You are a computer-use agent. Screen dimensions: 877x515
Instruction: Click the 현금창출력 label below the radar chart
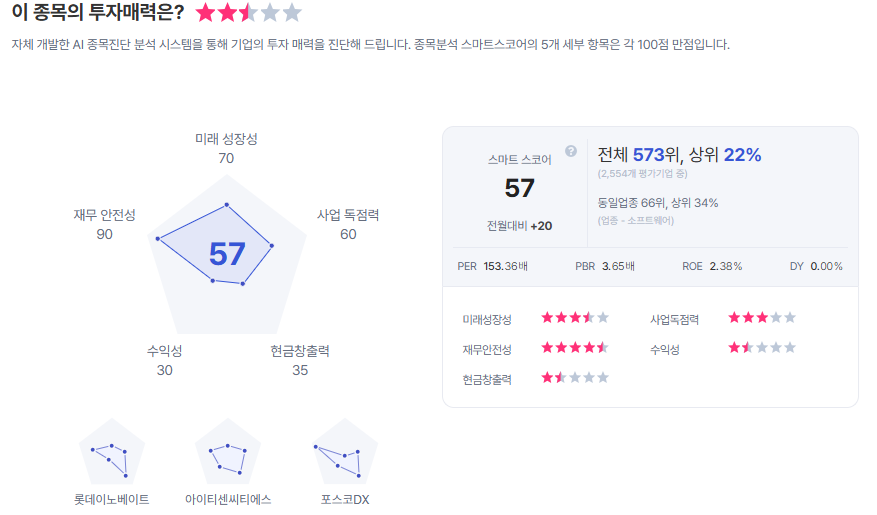click(300, 351)
